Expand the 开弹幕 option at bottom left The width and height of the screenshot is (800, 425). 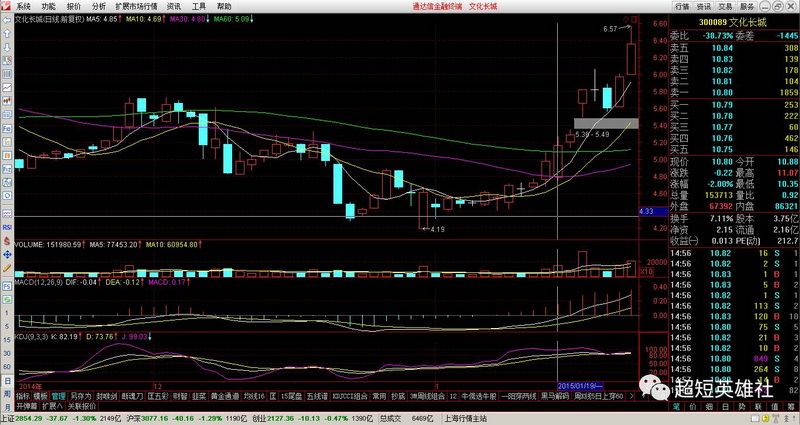point(26,406)
